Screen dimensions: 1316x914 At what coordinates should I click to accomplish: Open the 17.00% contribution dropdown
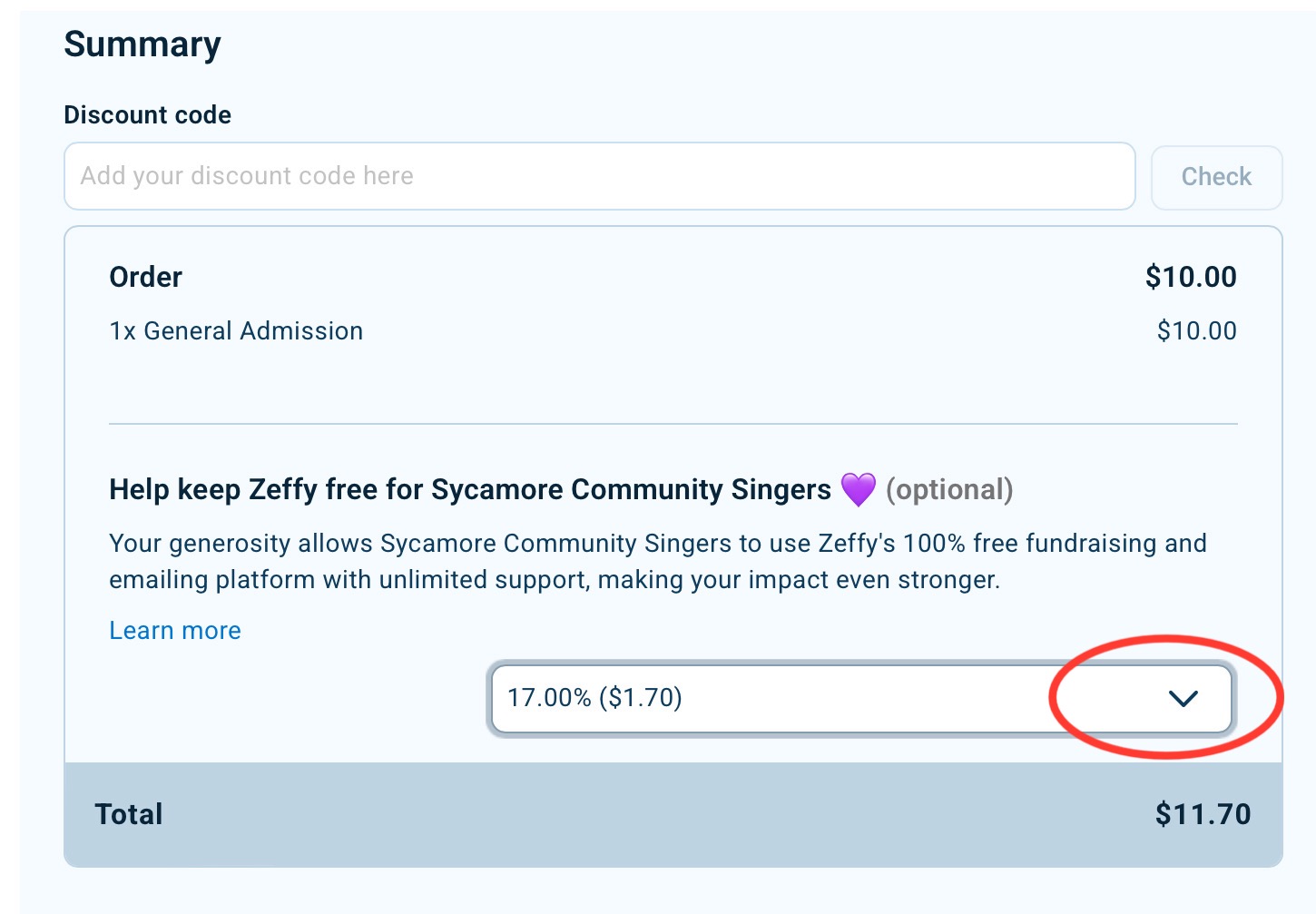(x=861, y=698)
